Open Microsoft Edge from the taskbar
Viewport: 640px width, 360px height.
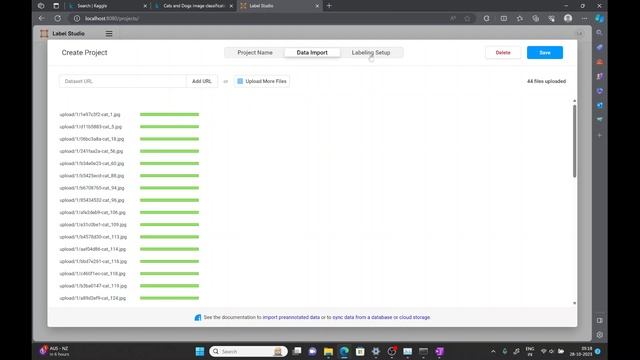pyautogui.click(x=344, y=351)
